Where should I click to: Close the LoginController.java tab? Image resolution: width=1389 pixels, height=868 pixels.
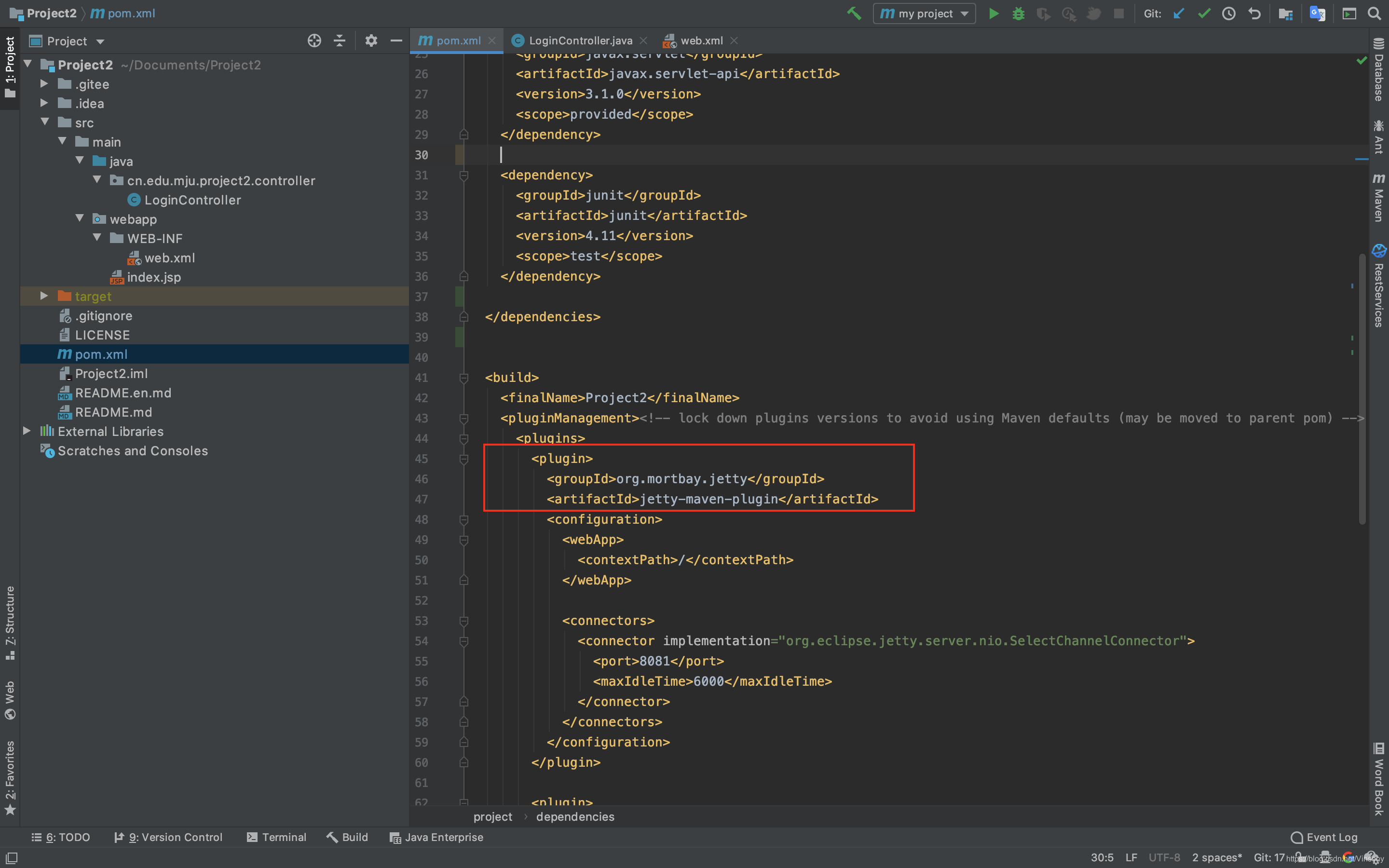tap(643, 41)
